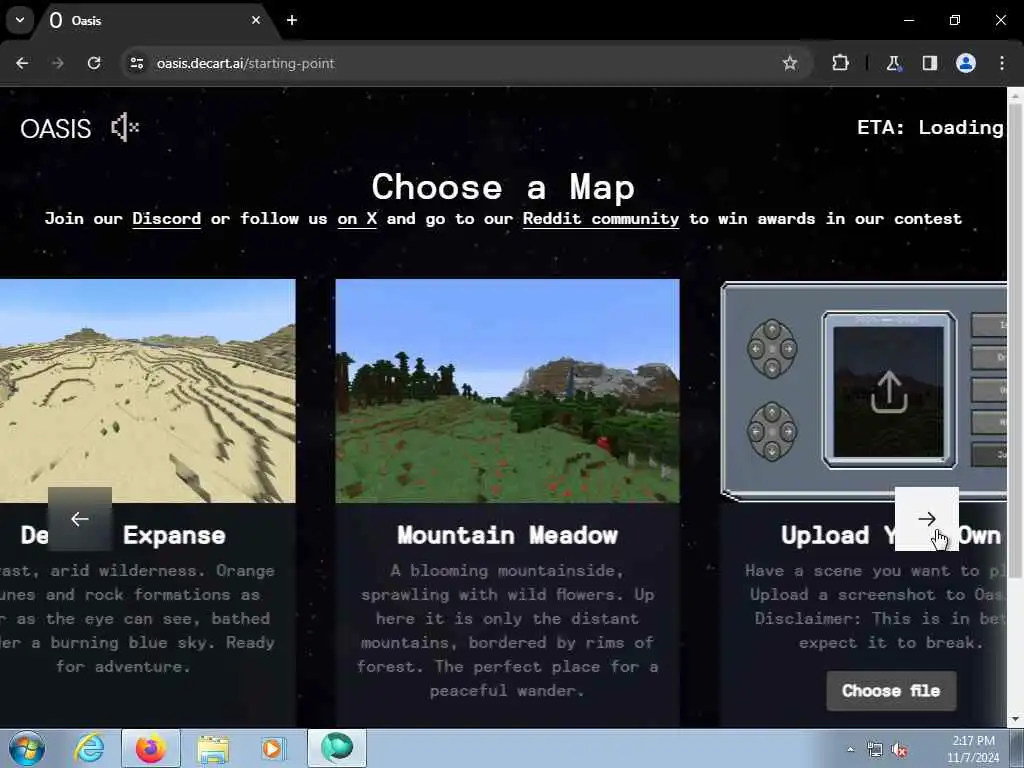Click the scrollbar down arrow
This screenshot has height=768, width=1024.
tap(1016, 719)
